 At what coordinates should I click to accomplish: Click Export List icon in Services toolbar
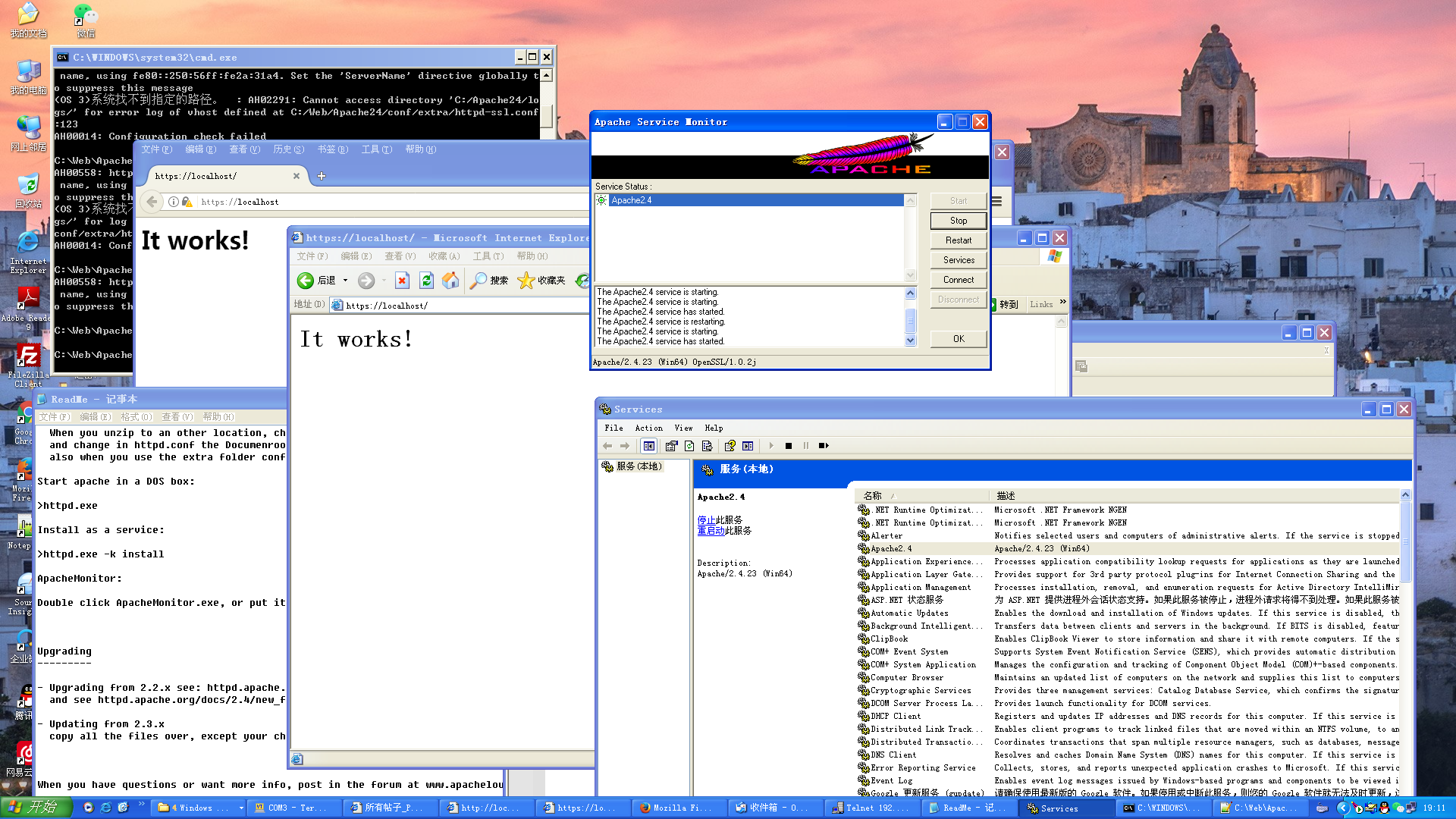(708, 446)
